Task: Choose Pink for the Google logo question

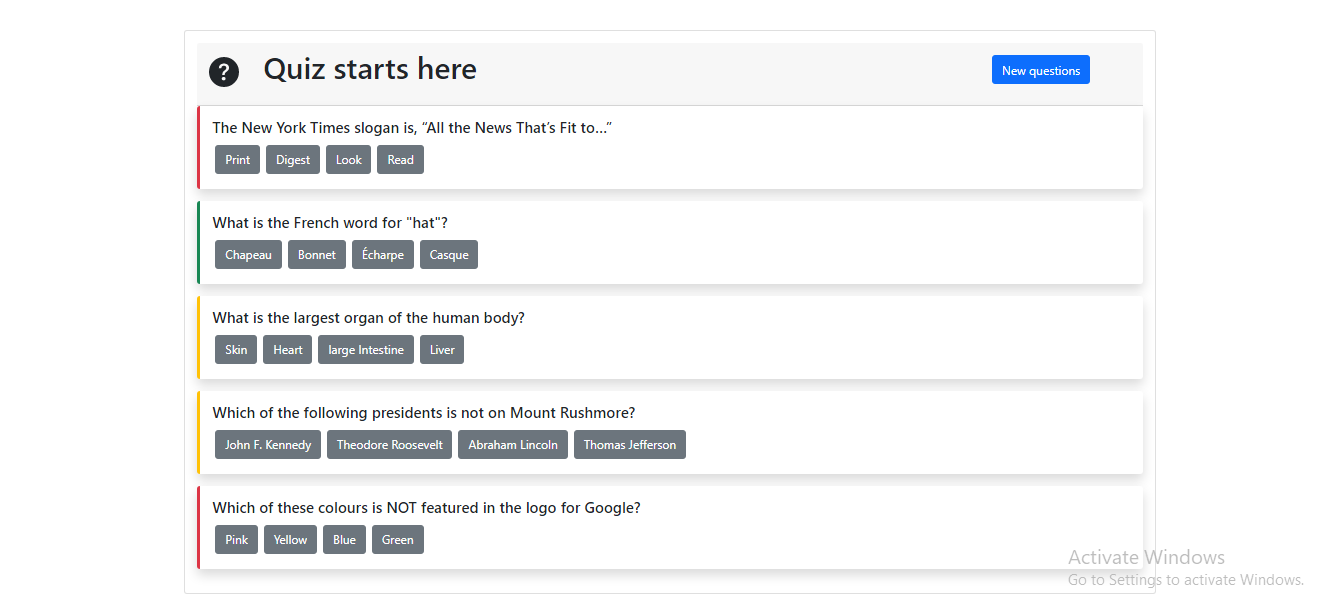Action: 236,540
